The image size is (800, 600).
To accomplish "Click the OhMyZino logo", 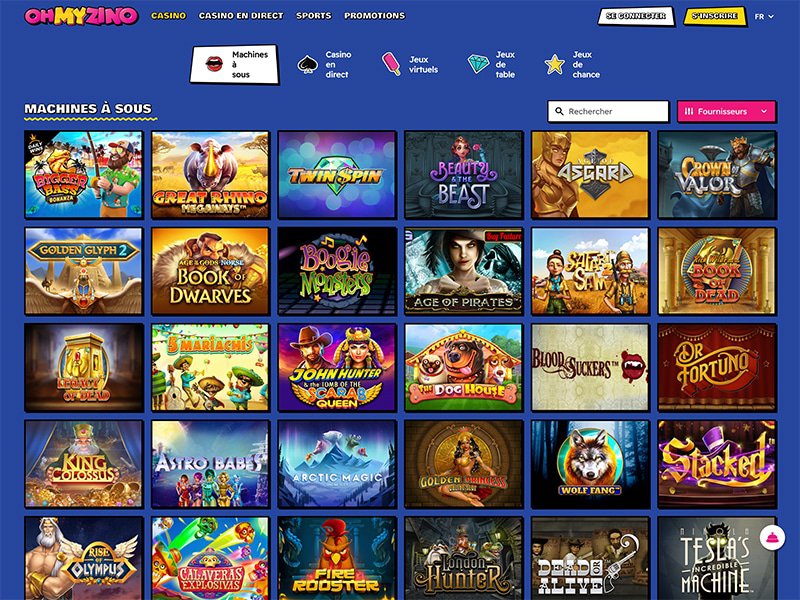I will coord(81,16).
